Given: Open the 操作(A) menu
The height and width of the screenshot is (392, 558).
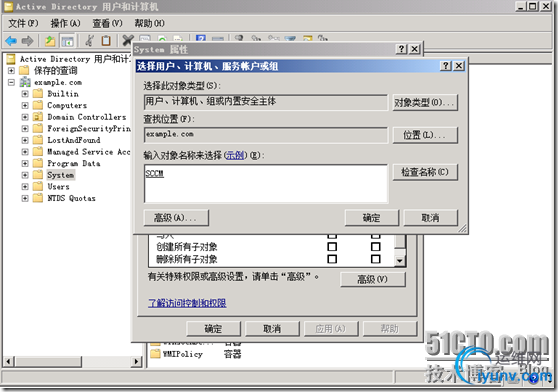Looking at the screenshot, I should point(65,23).
